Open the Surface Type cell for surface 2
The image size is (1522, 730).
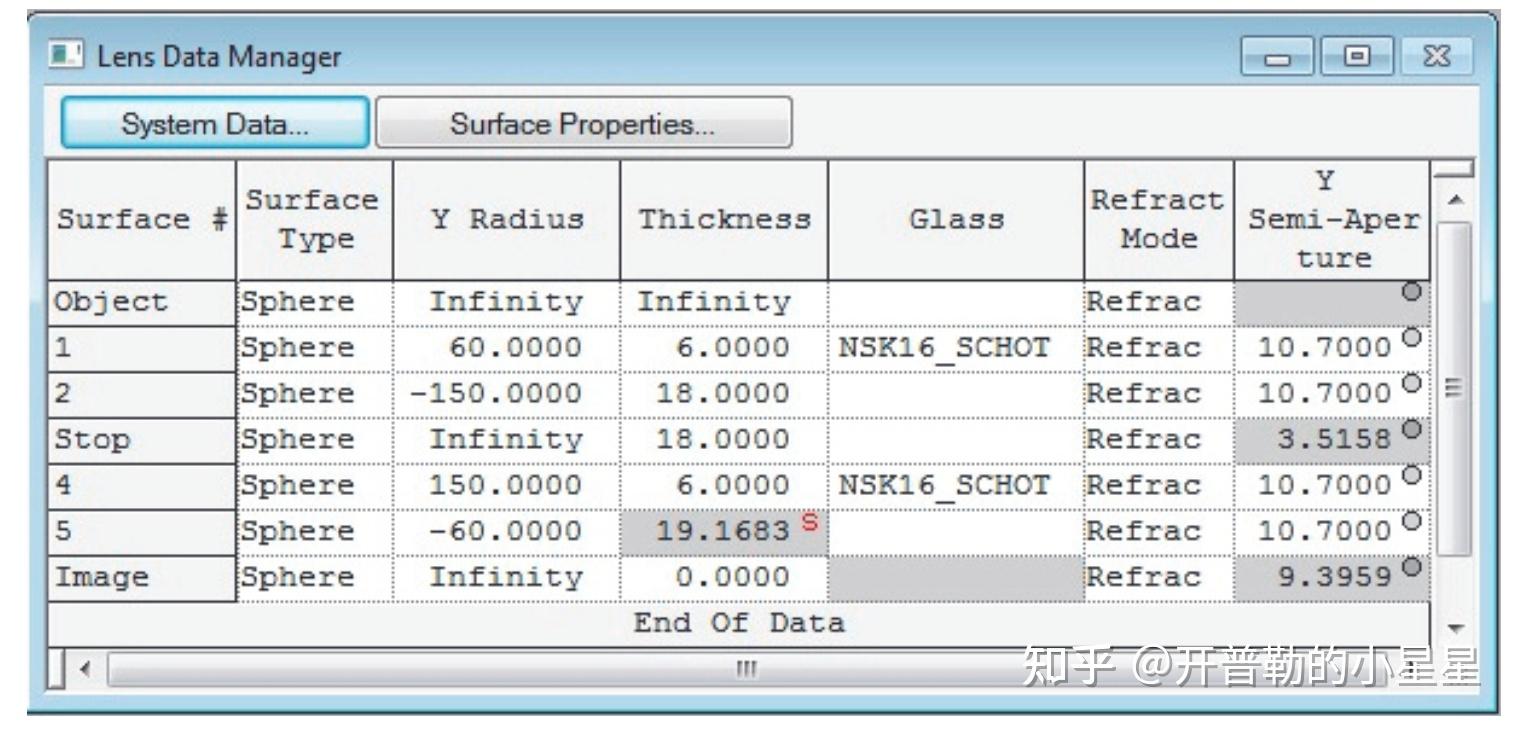[x=313, y=393]
